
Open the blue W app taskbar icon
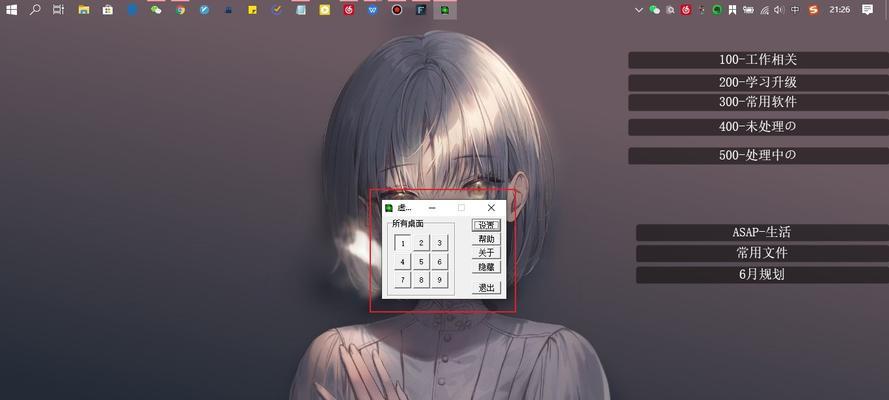coord(372,10)
